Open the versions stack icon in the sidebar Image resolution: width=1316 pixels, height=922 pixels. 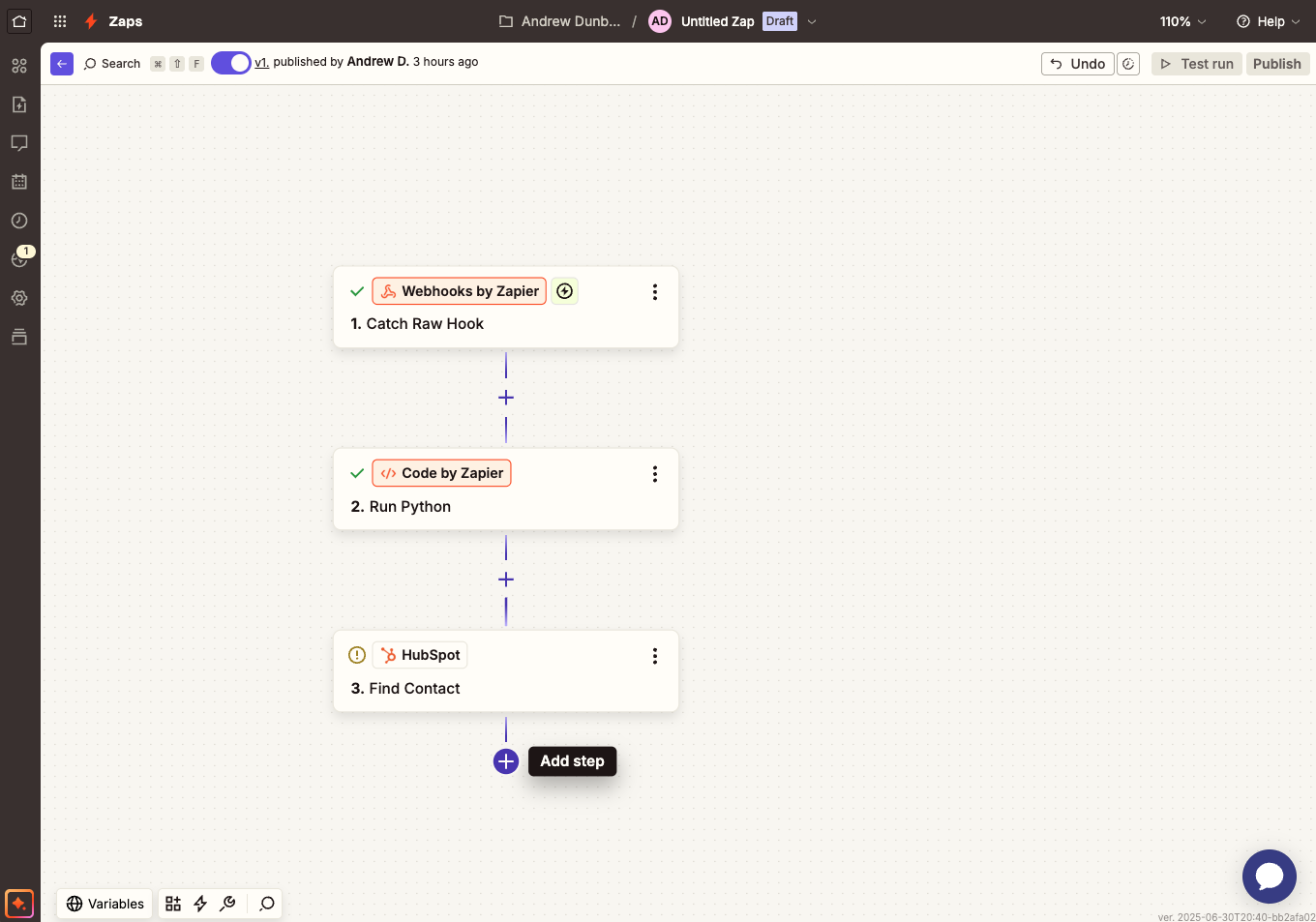pyautogui.click(x=19, y=337)
